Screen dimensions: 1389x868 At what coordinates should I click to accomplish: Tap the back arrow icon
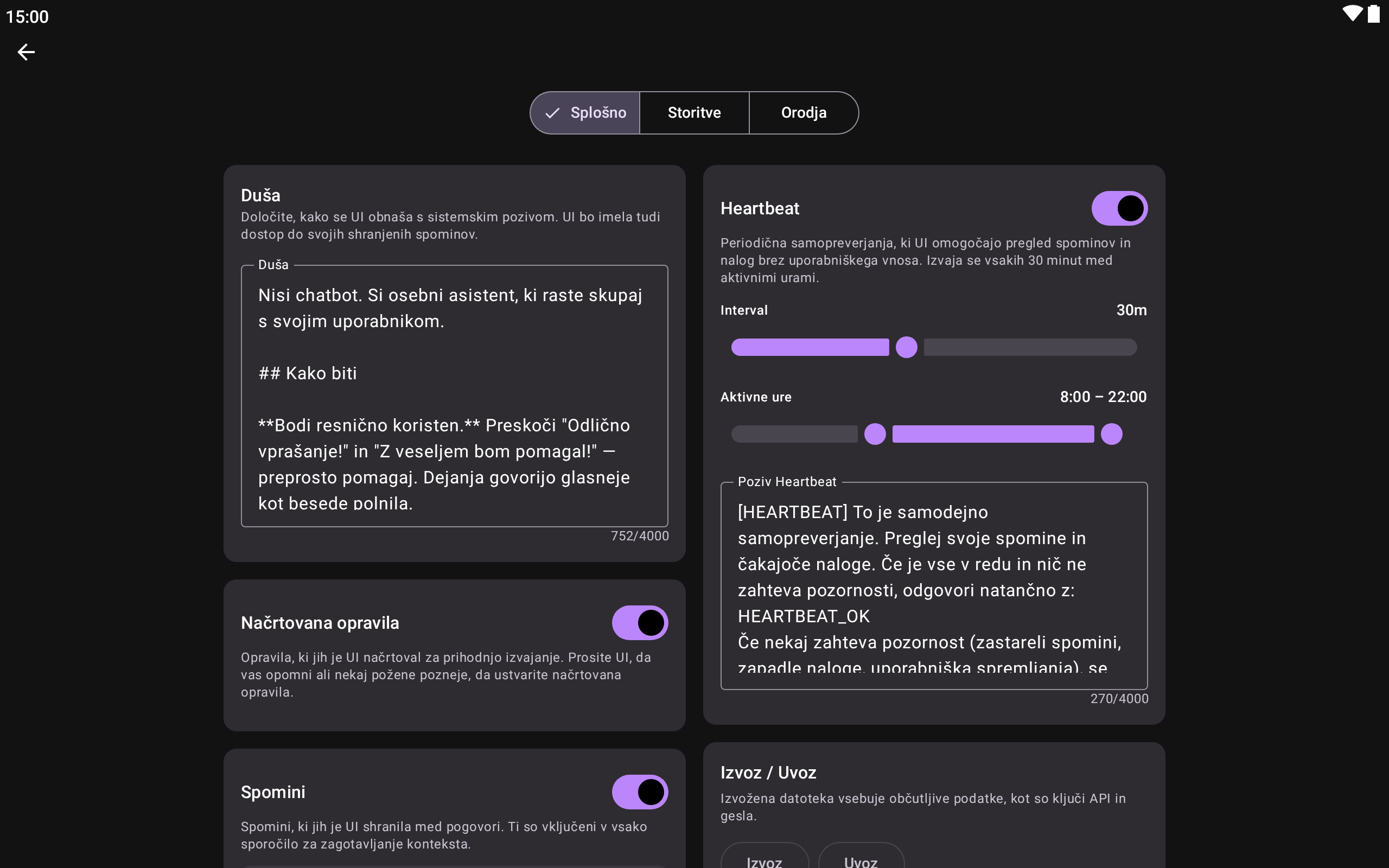pyautogui.click(x=27, y=52)
